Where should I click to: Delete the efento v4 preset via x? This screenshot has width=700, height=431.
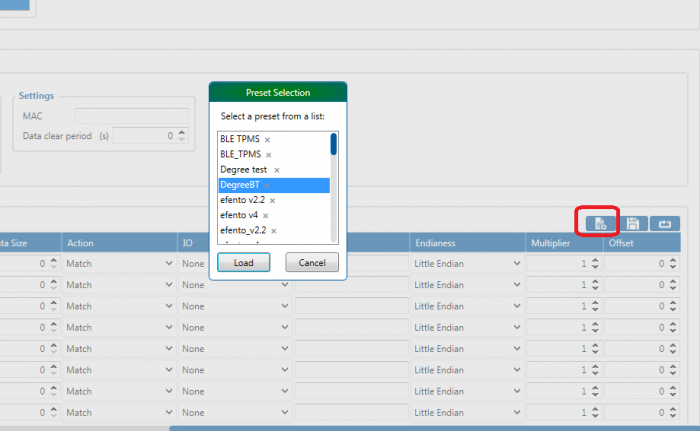click(x=265, y=215)
